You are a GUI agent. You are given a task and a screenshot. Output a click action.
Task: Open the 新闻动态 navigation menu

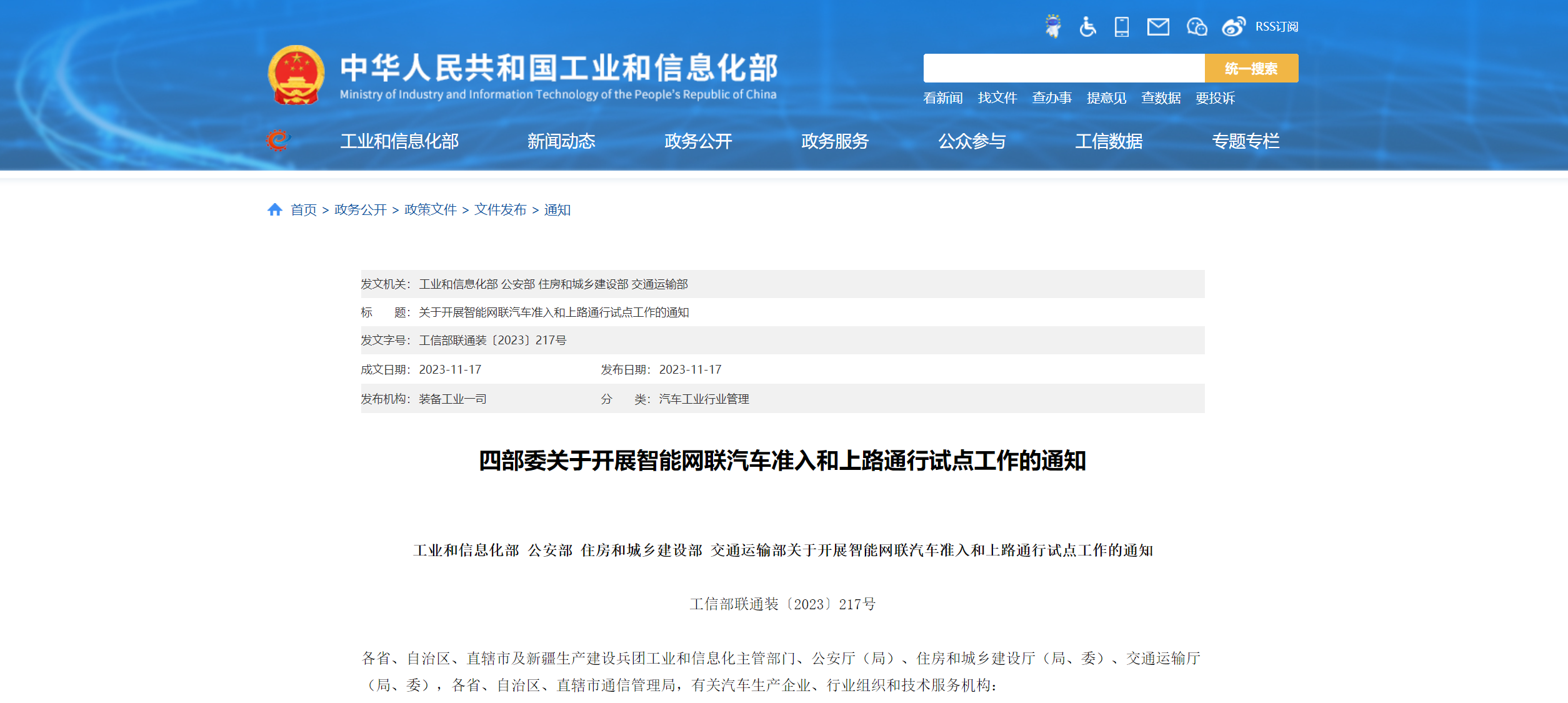pos(561,141)
